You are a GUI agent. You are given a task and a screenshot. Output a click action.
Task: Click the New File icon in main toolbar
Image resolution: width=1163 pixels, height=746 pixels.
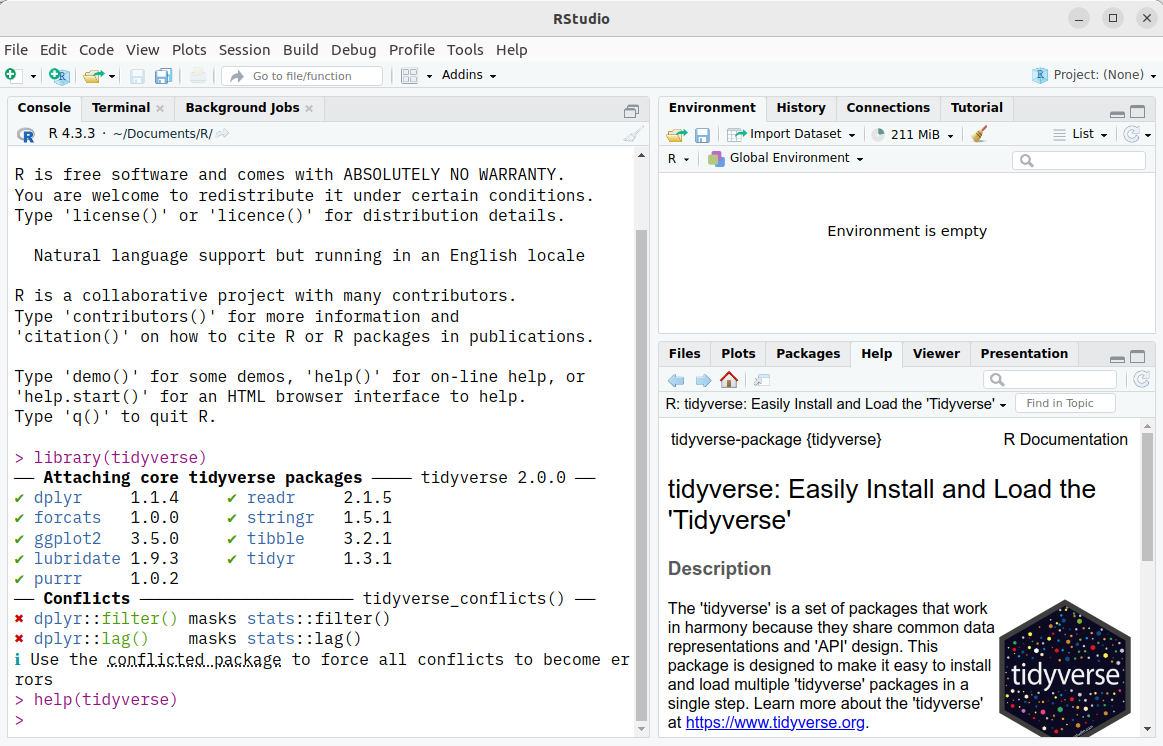pyautogui.click(x=11, y=75)
